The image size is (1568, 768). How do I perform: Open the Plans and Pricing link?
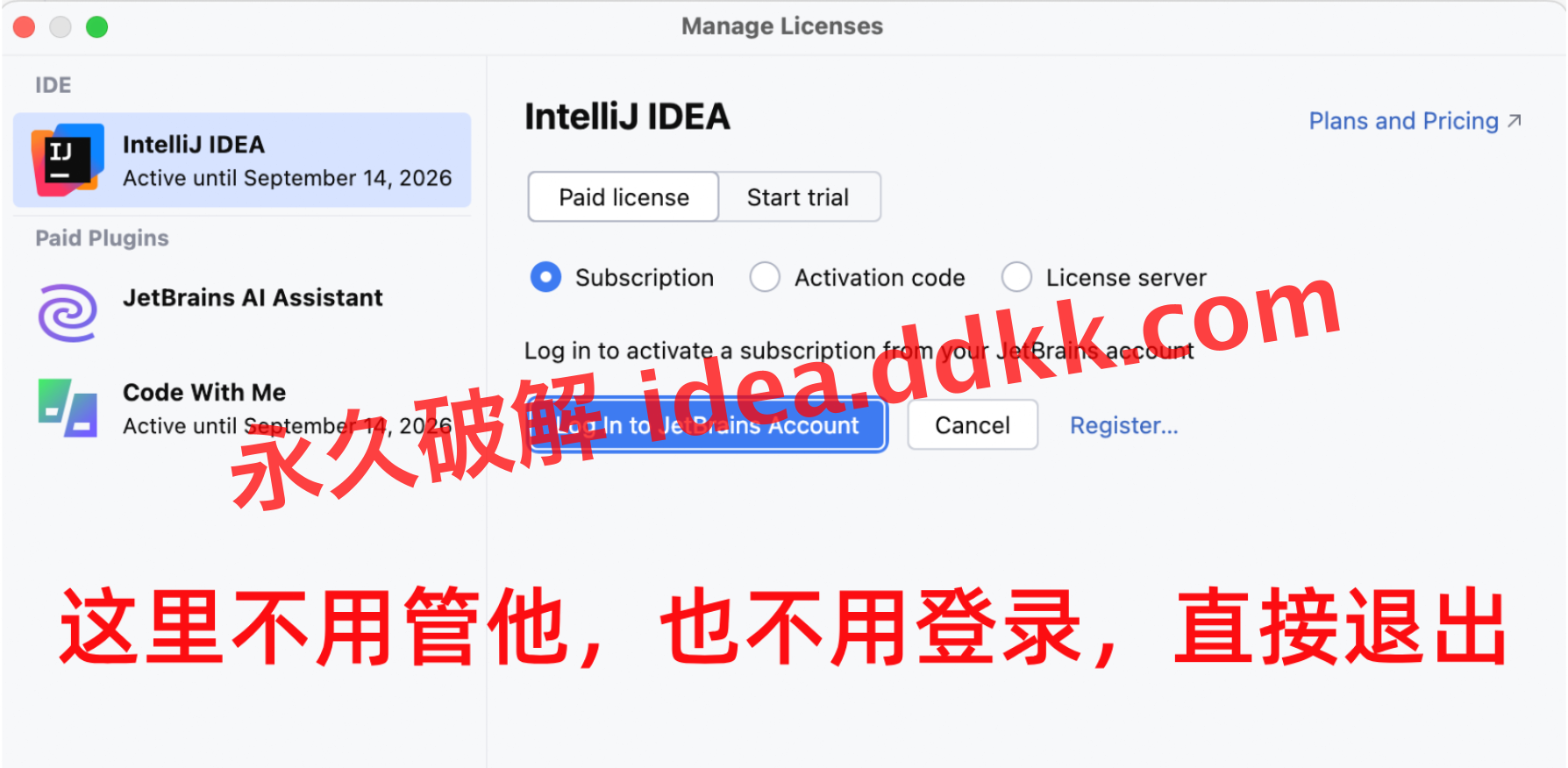point(1403,121)
